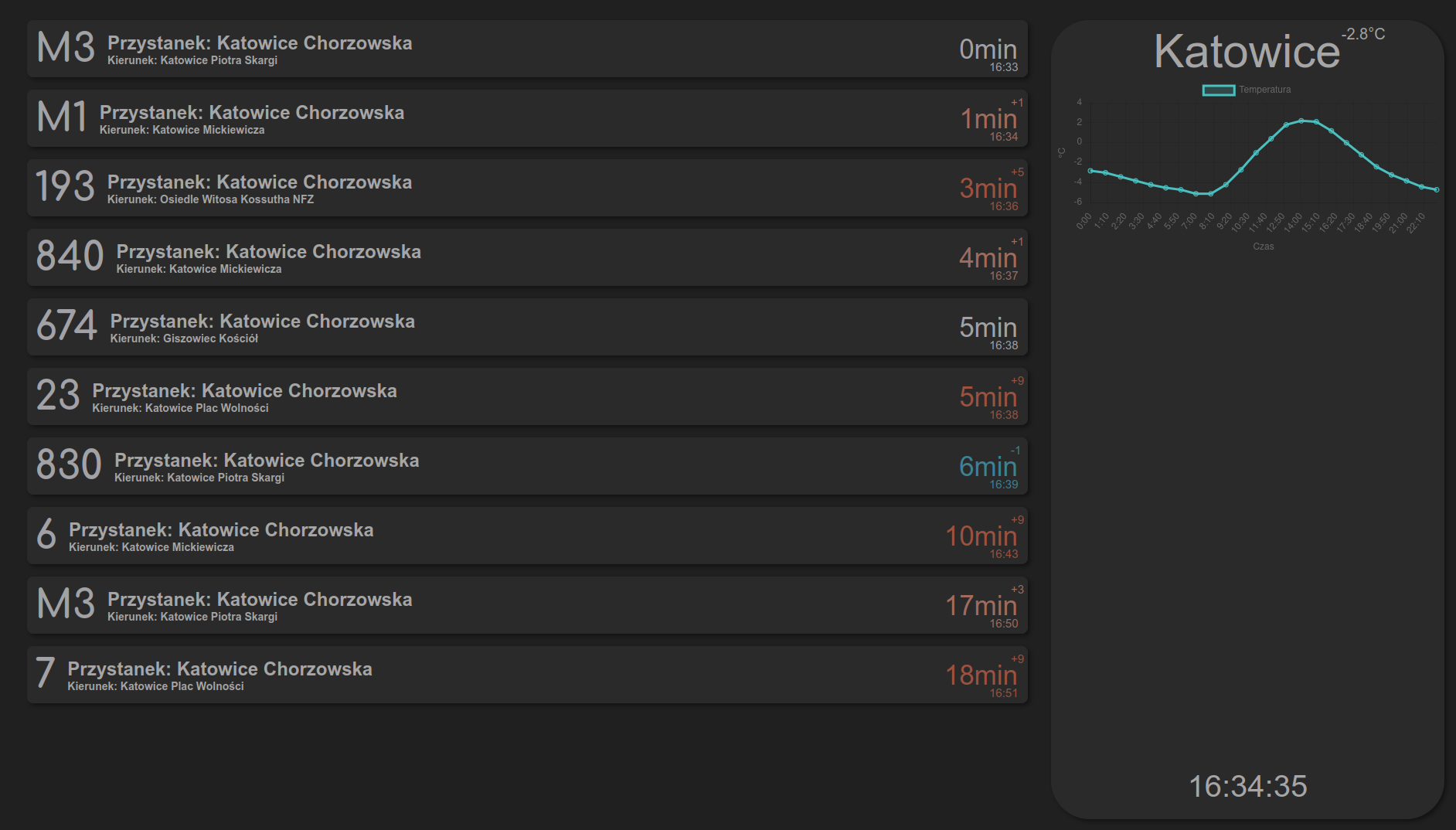1456x830 pixels.
Task: Click the first data point at 0:00
Action: click(1090, 171)
